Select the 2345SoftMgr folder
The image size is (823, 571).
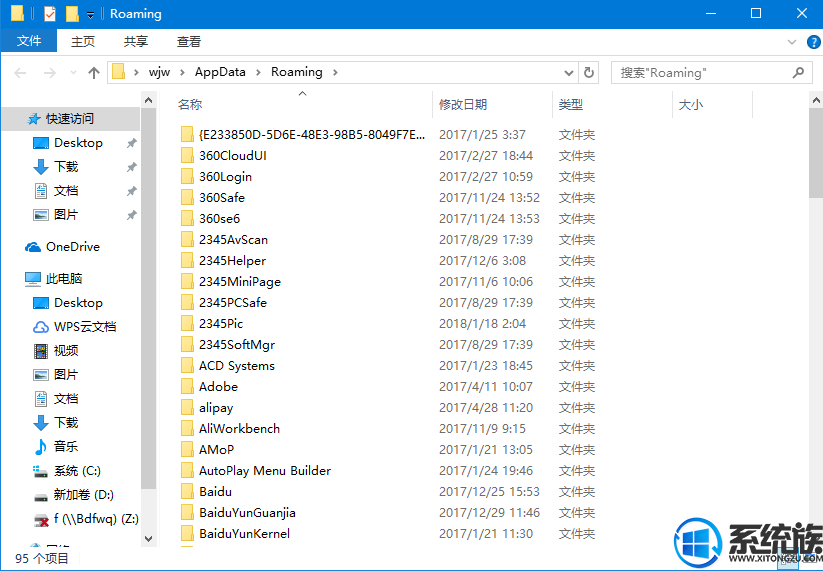click(x=237, y=345)
